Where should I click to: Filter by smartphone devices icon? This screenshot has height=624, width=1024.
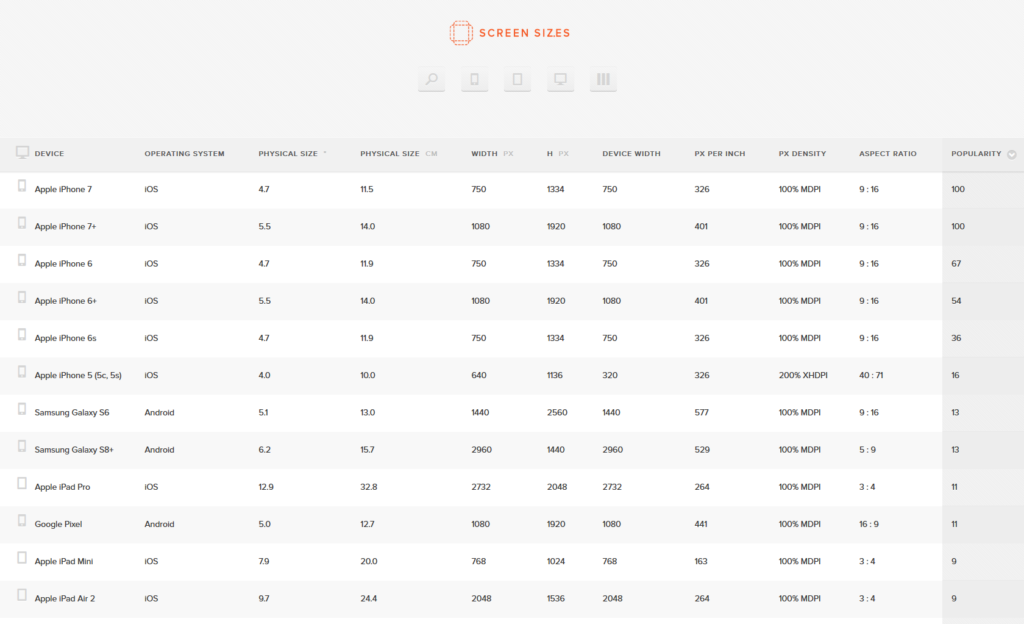coord(474,80)
